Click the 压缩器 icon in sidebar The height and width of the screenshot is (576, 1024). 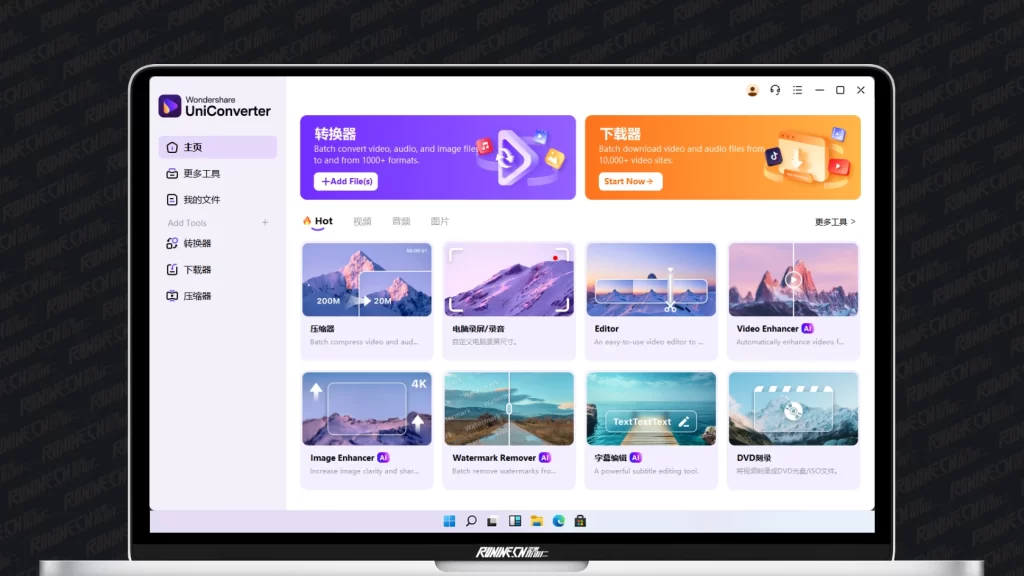click(172, 296)
